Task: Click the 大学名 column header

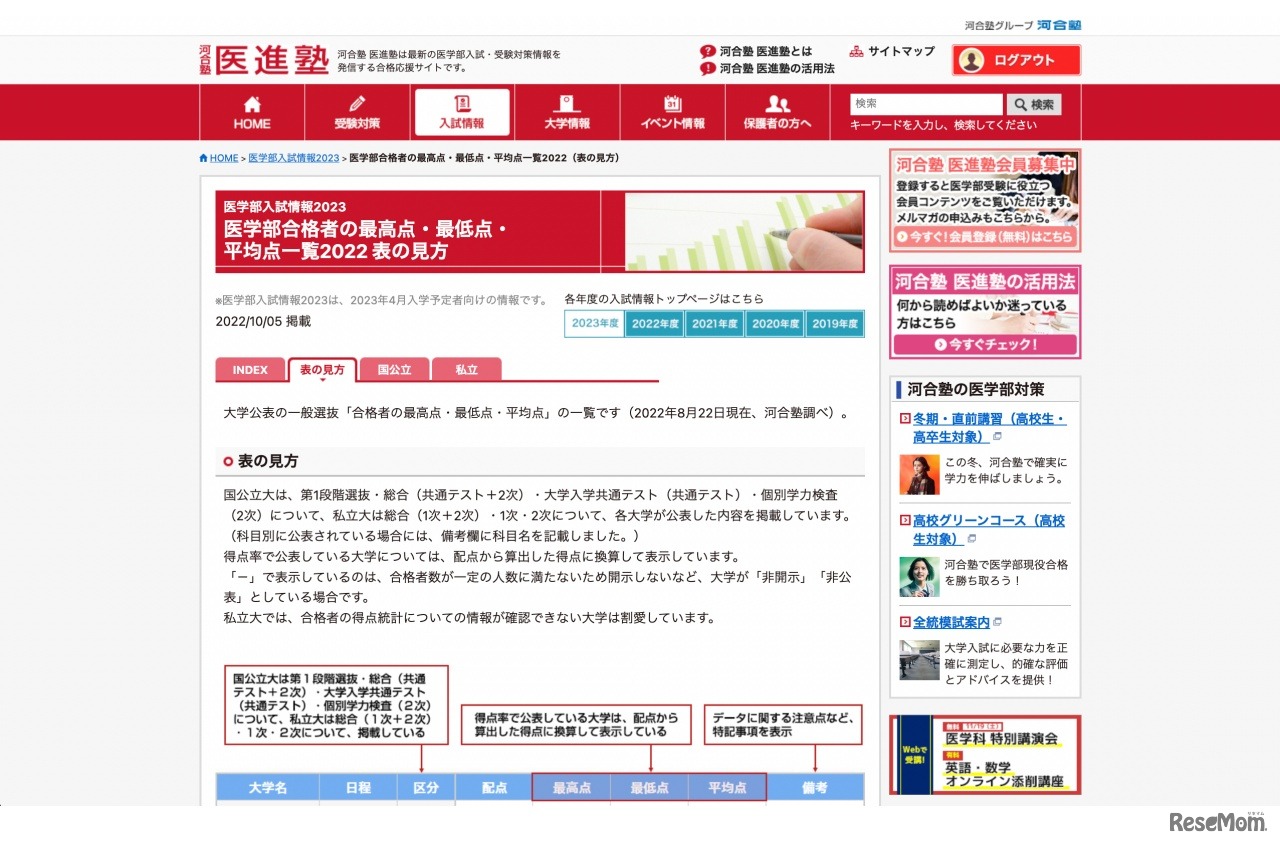Action: pyautogui.click(x=268, y=787)
